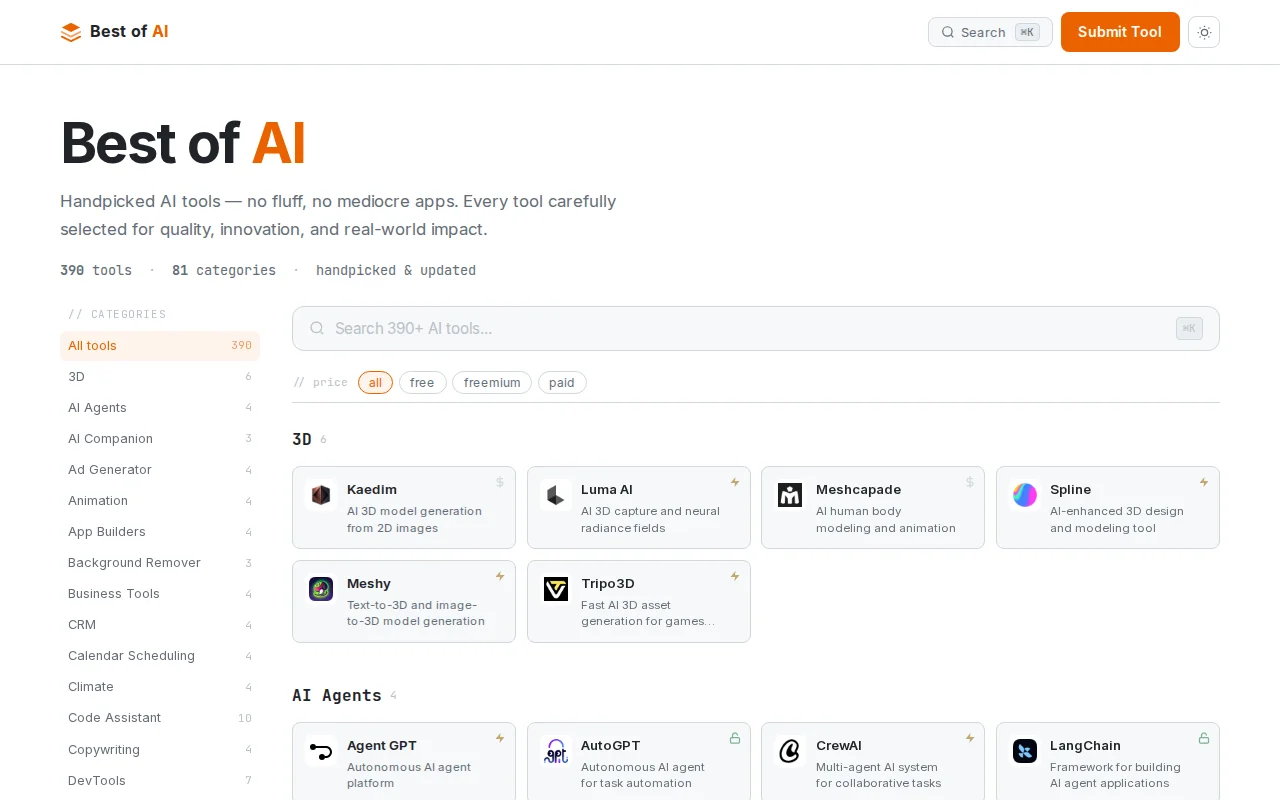Toggle the light/dark theme sun button

(x=1204, y=32)
